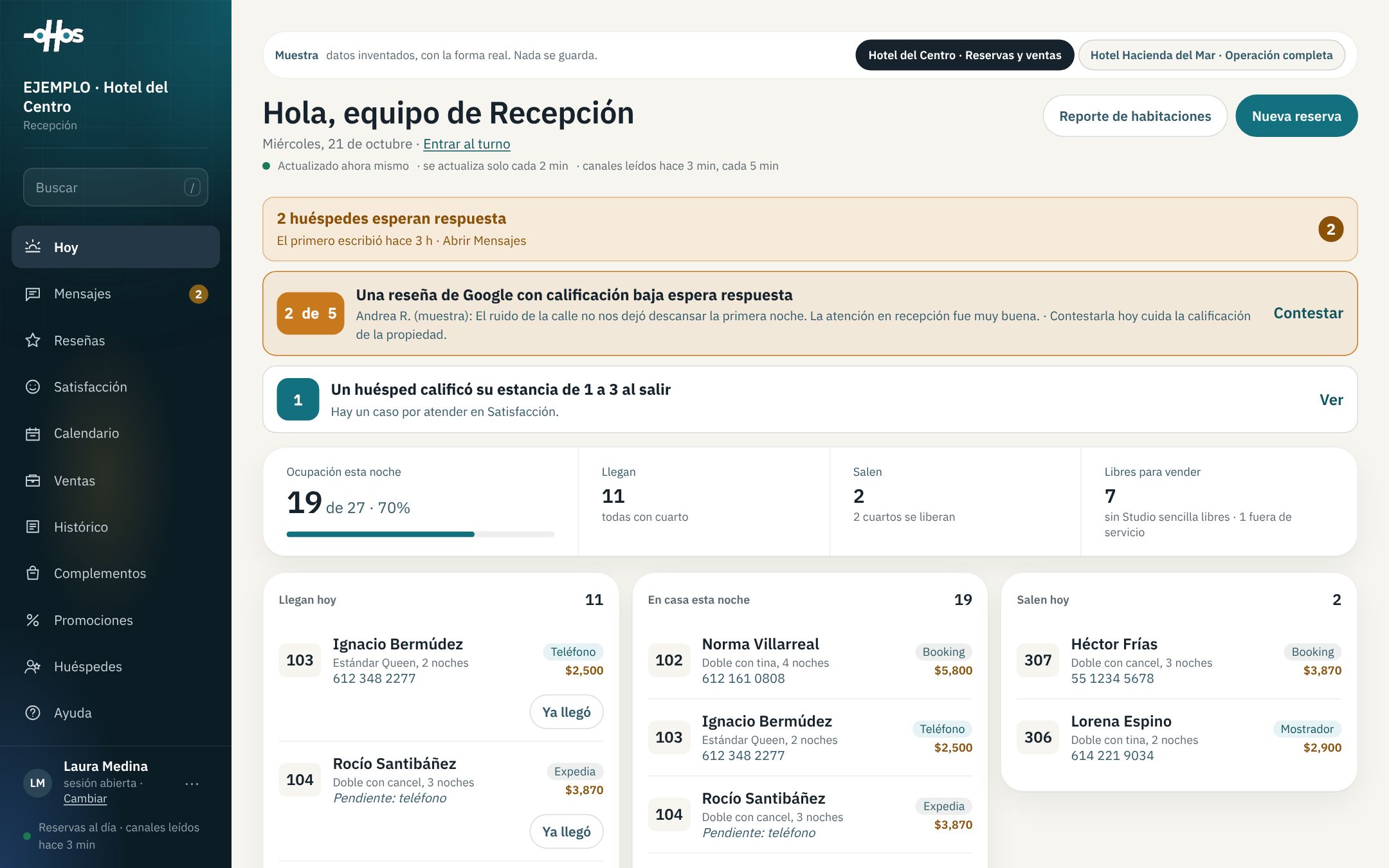This screenshot has width=1389, height=868.
Task: Click Booking tag on Norma Villarreal row
Action: [943, 652]
